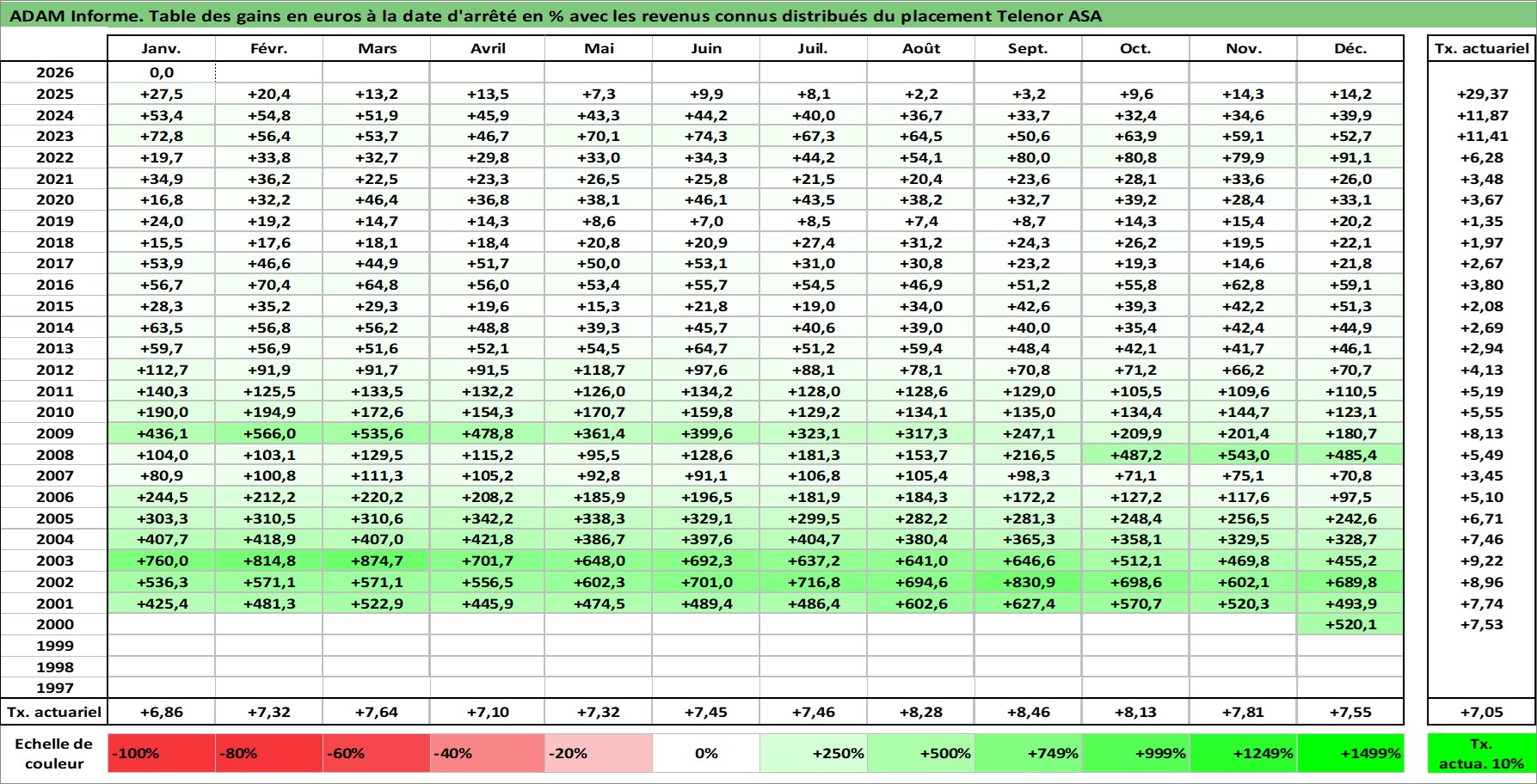Click the 0% white scale cell

pyautogui.click(x=706, y=753)
